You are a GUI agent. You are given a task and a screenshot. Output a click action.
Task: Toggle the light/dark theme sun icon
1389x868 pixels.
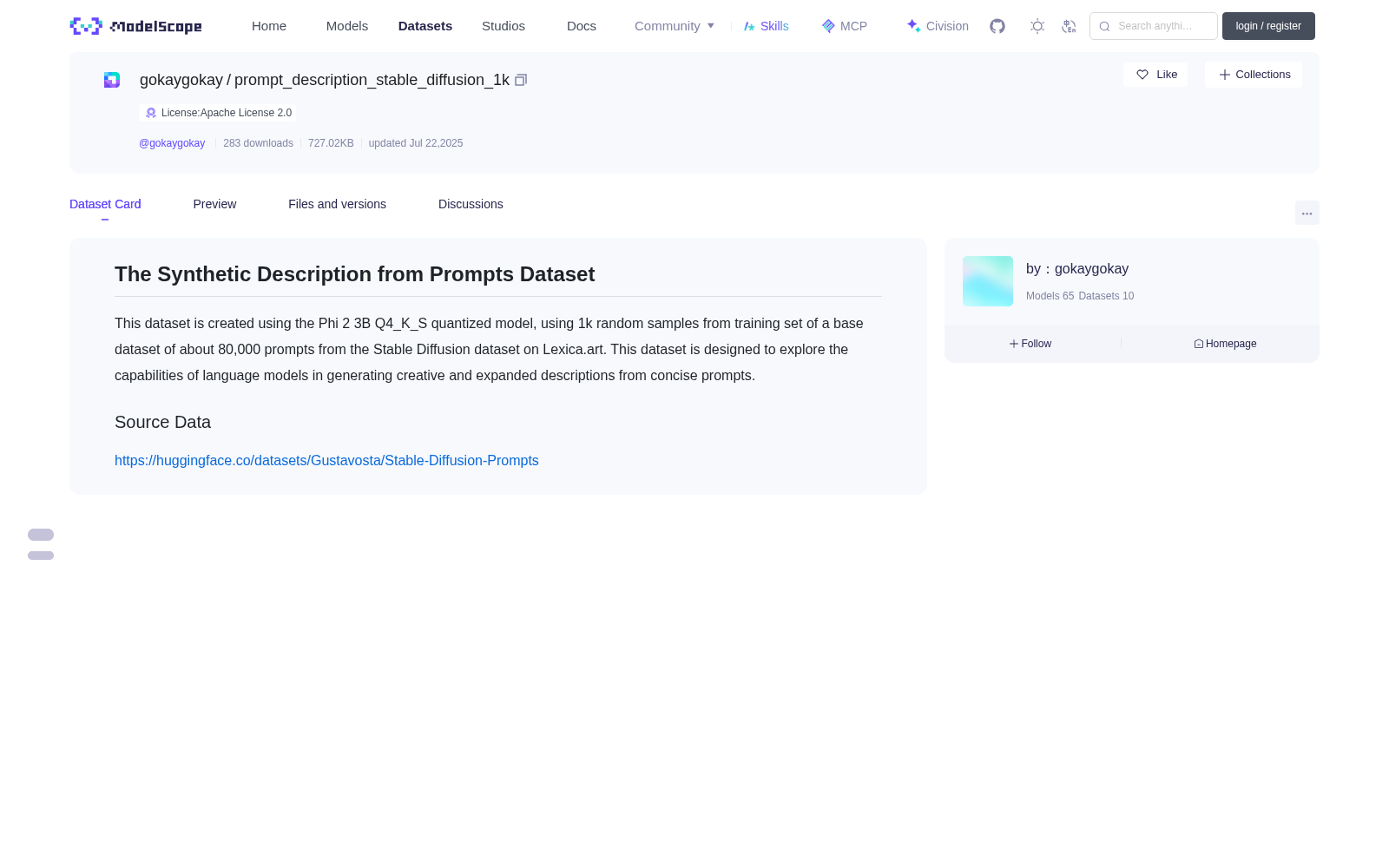click(1037, 26)
